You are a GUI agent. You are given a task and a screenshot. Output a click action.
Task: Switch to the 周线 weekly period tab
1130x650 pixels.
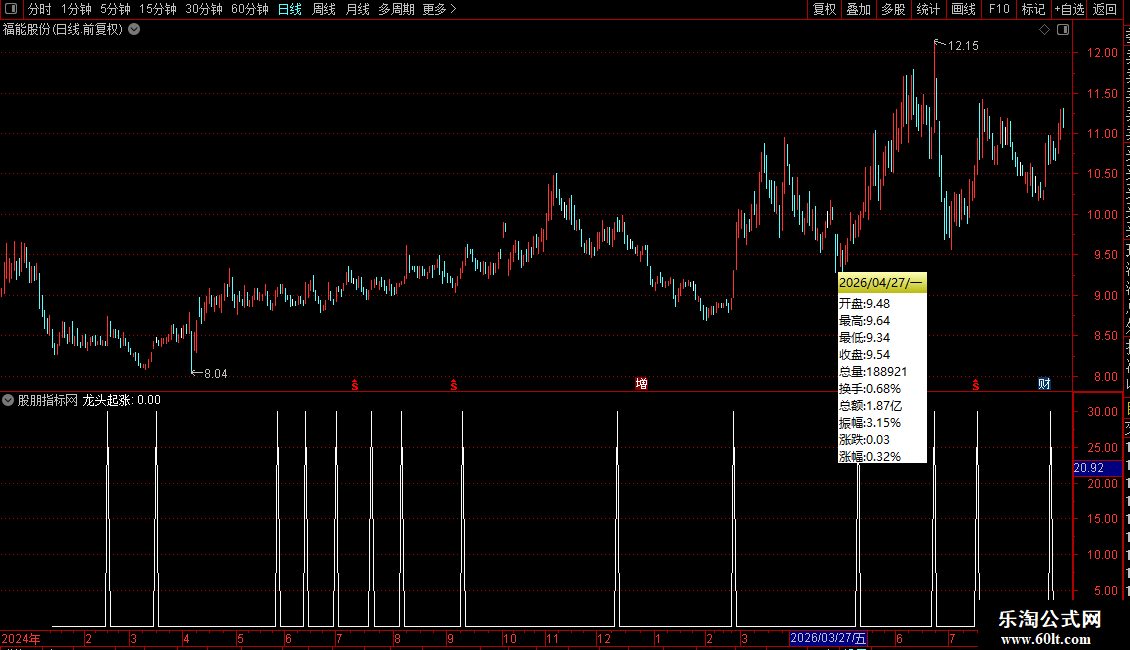(324, 9)
